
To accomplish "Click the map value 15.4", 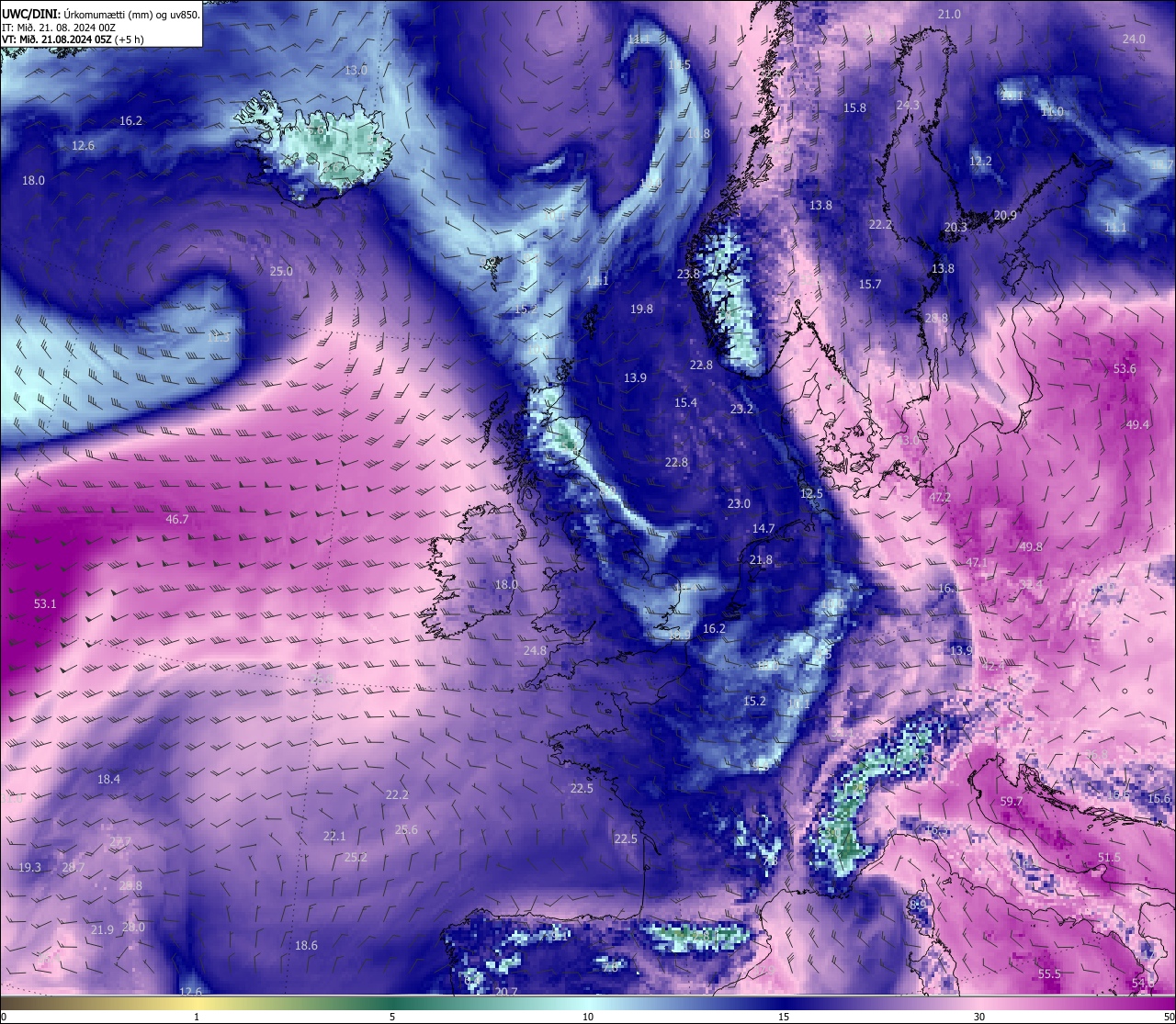I will pyautogui.click(x=685, y=403).
